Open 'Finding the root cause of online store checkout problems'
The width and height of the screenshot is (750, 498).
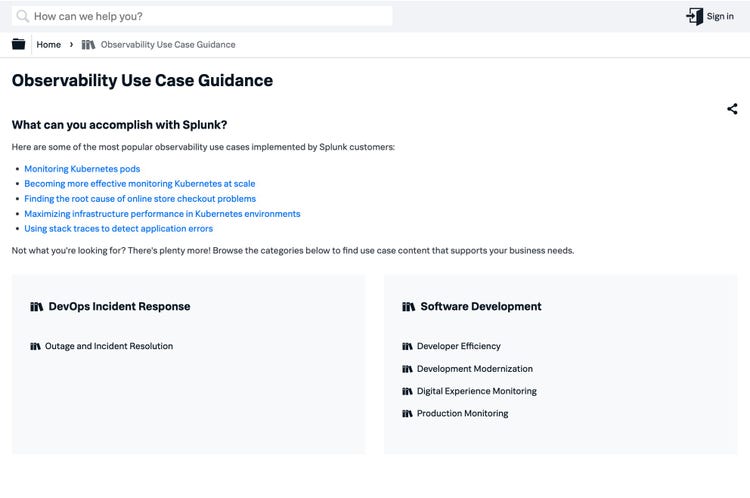click(x=140, y=199)
